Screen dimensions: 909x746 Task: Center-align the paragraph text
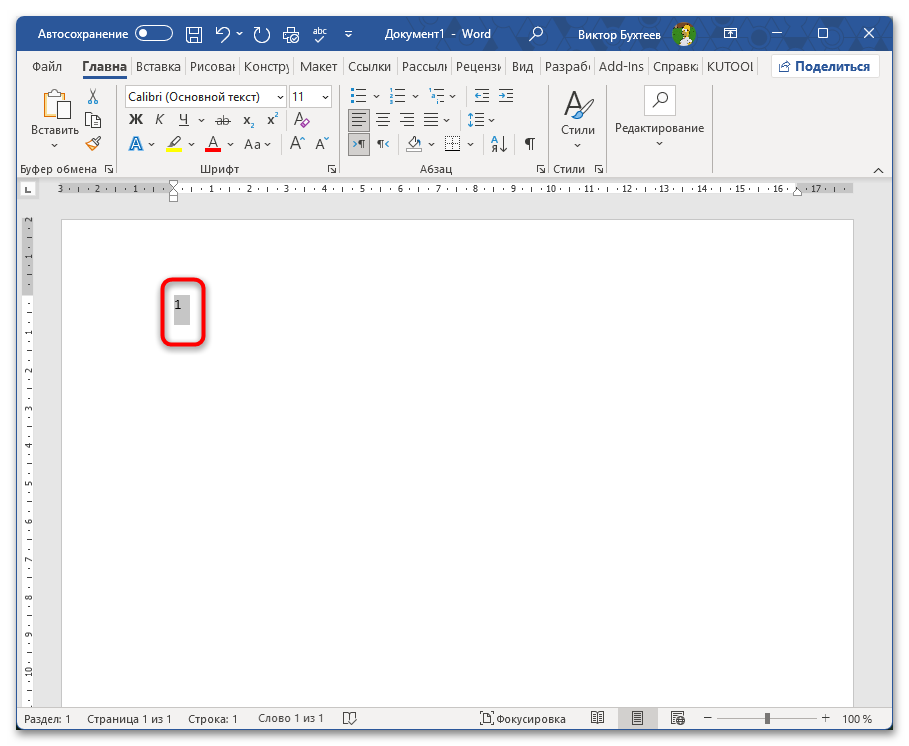click(x=382, y=120)
